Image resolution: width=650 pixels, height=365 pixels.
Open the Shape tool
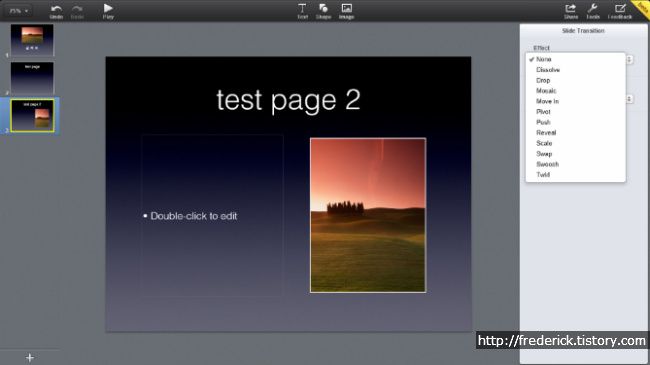tap(323, 12)
